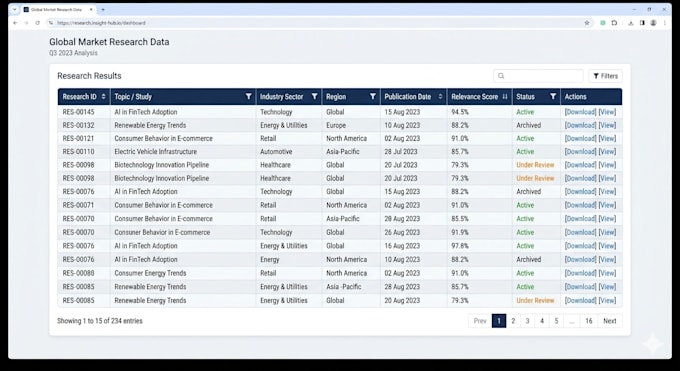This screenshot has height=371, width=680.
Task: Open the tab search dropdown arrow
Action: 14,9
